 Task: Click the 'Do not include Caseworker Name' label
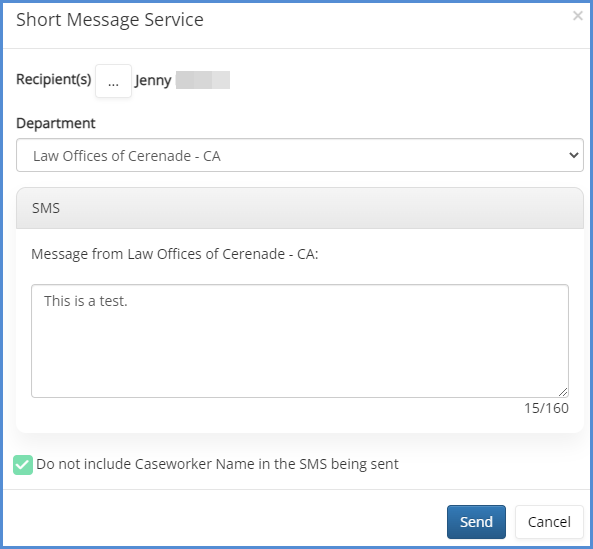click(217, 464)
